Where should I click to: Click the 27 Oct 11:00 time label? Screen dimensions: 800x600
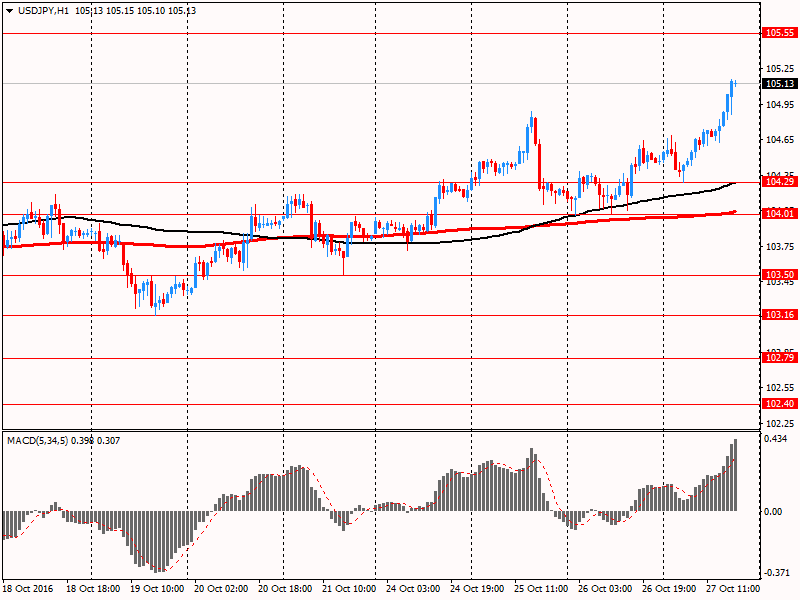[x=733, y=589]
